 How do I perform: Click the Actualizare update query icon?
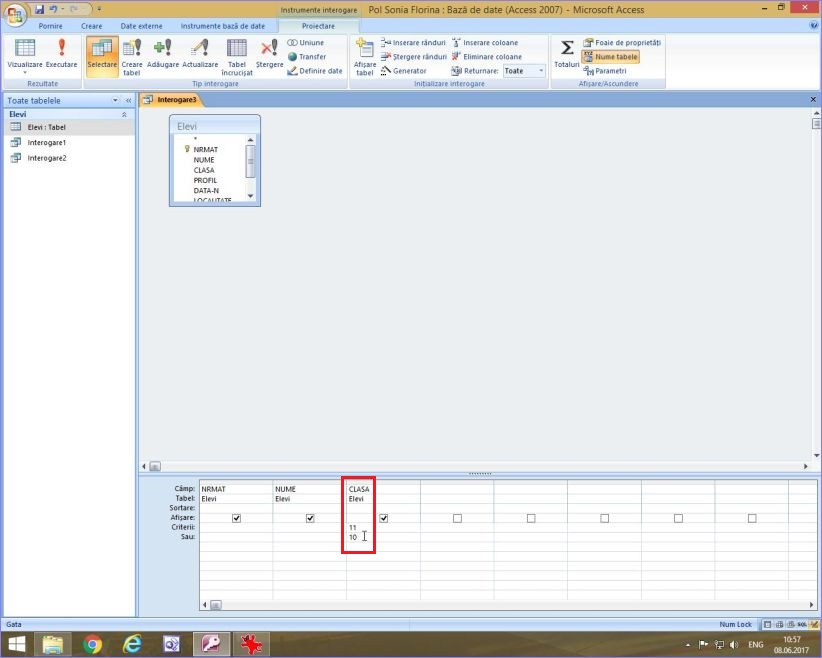click(x=200, y=54)
